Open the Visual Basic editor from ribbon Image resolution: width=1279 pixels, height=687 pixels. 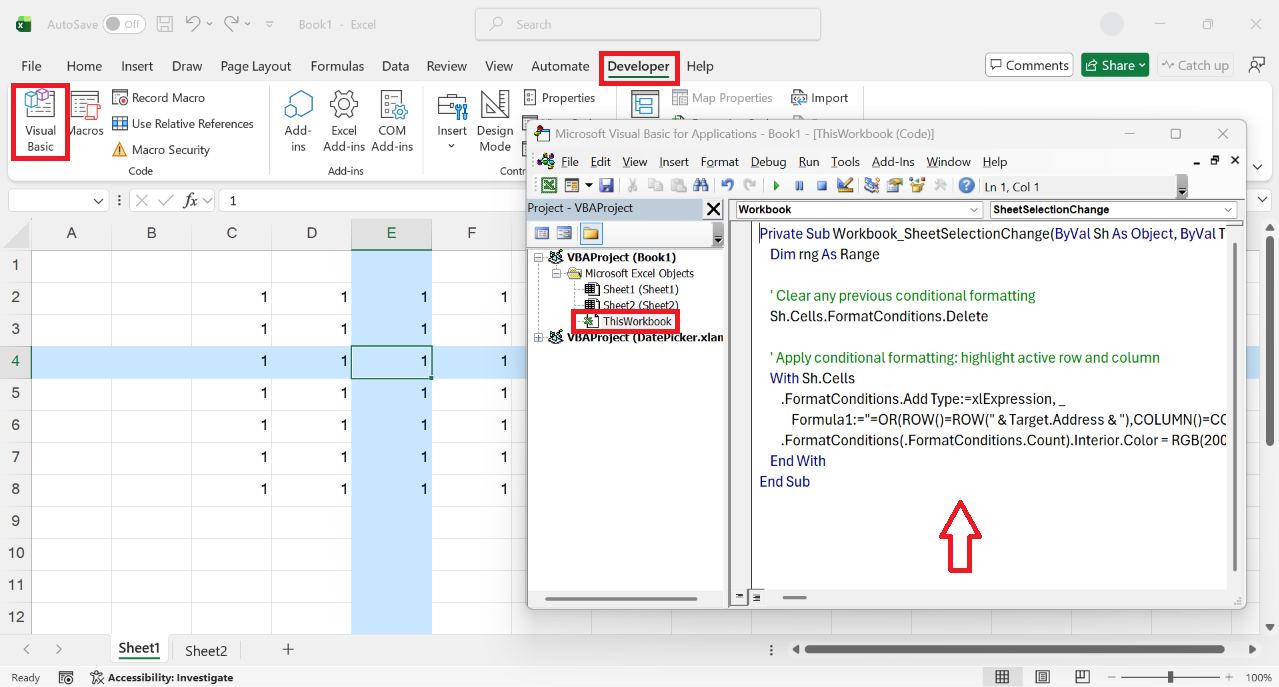(40, 120)
